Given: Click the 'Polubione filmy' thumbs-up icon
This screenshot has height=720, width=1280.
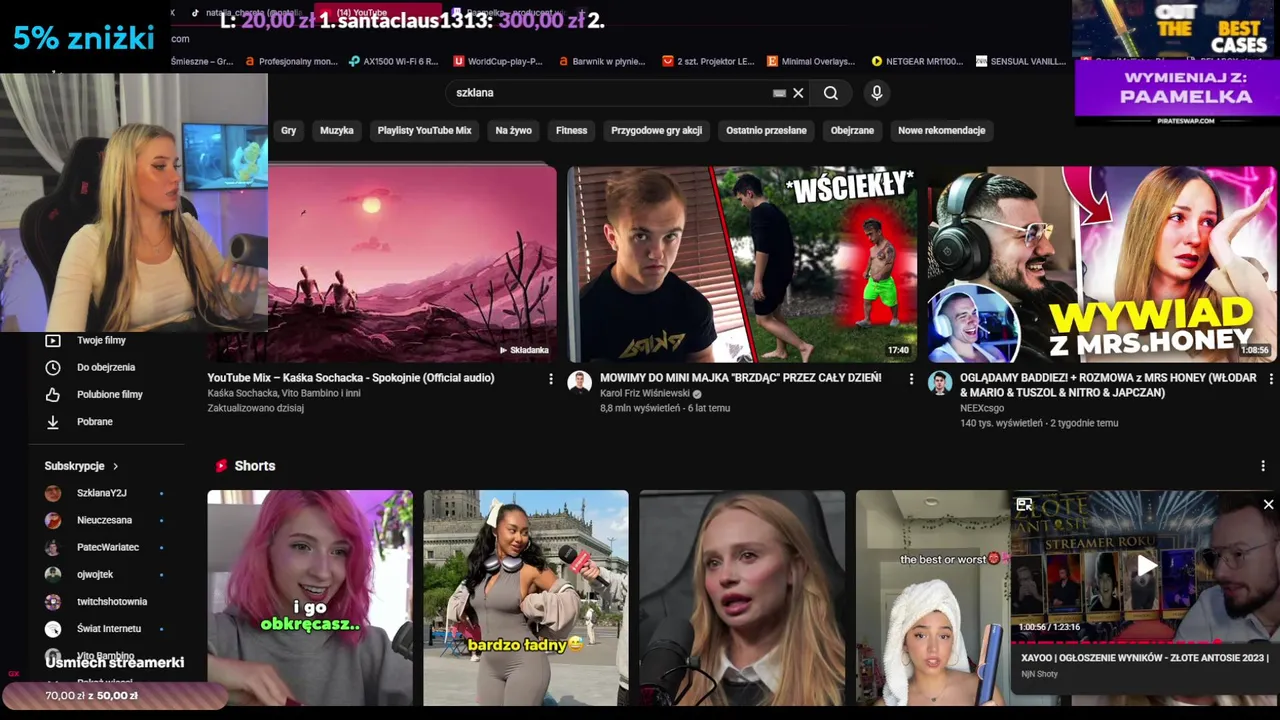Looking at the screenshot, I should click(x=53, y=394).
